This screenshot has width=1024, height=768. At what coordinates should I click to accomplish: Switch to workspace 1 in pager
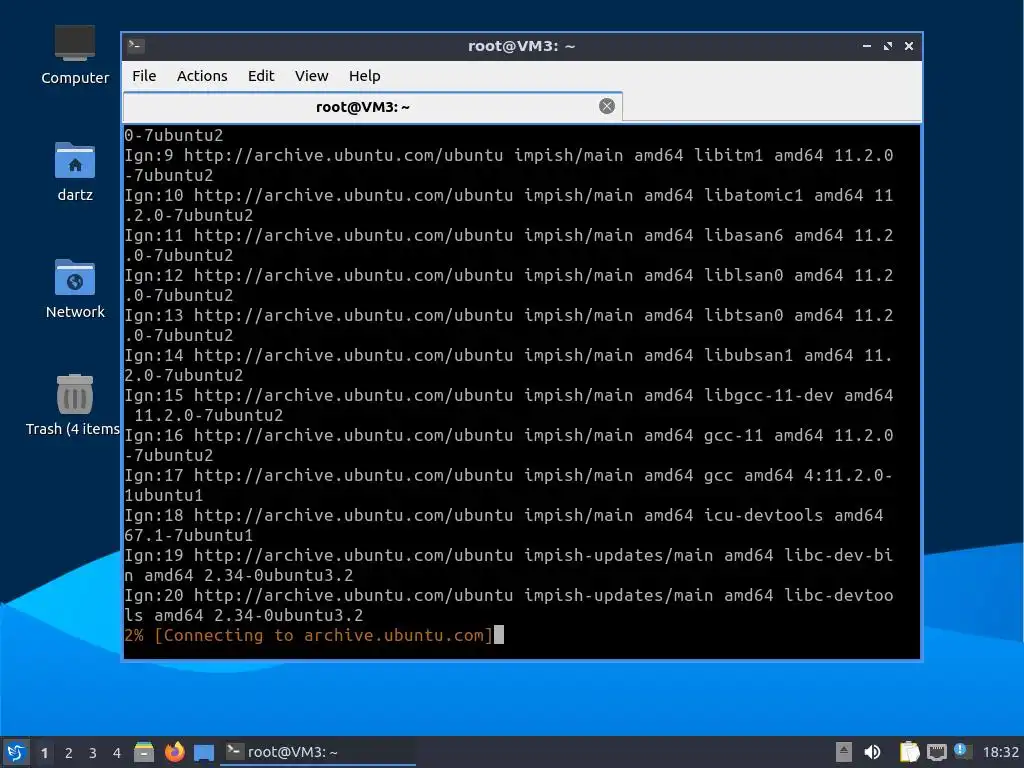point(44,753)
